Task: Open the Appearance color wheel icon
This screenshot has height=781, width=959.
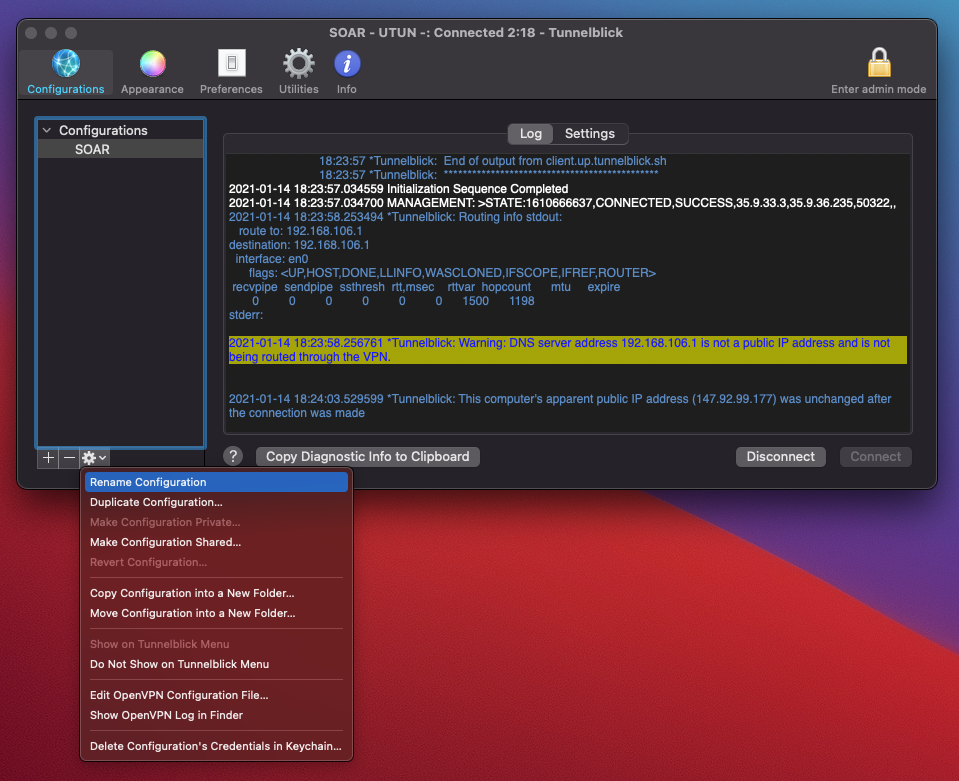Action: click(152, 64)
